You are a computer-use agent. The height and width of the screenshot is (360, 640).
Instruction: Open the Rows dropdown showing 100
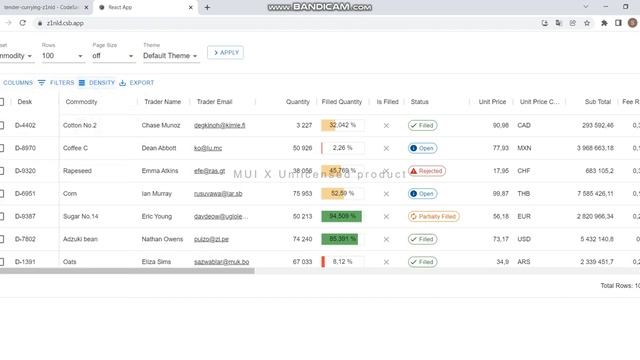pos(63,56)
